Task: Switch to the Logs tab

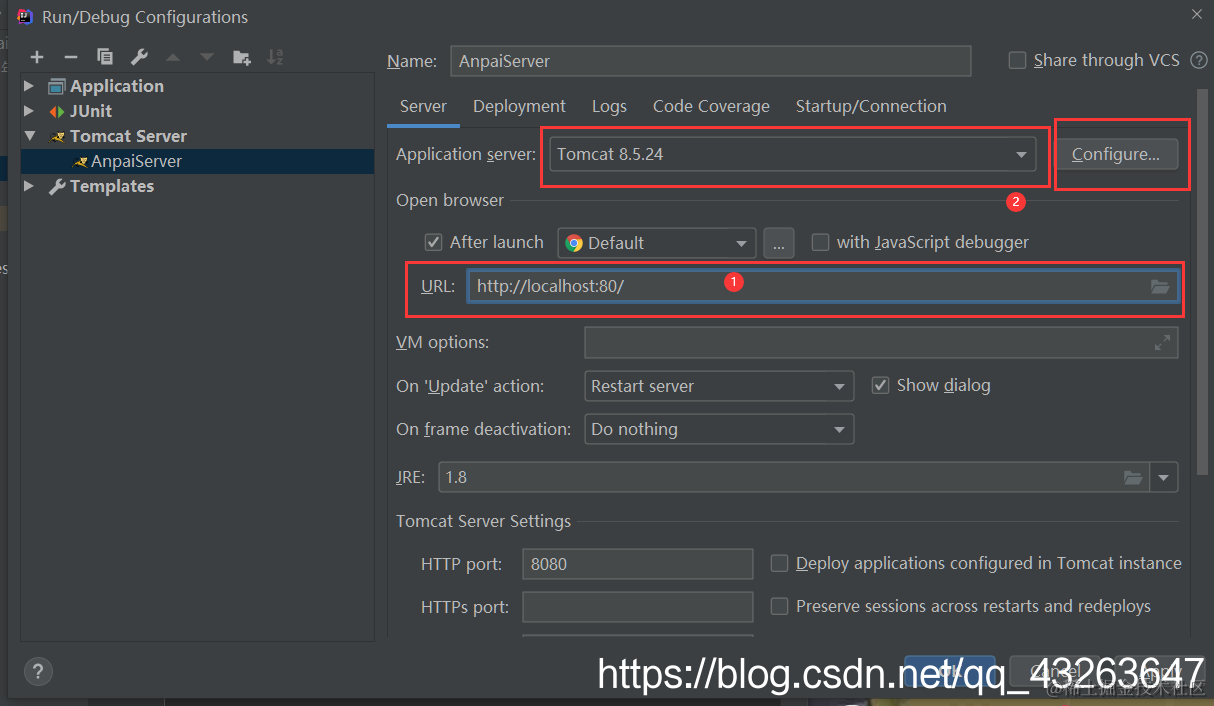Action: click(x=609, y=106)
